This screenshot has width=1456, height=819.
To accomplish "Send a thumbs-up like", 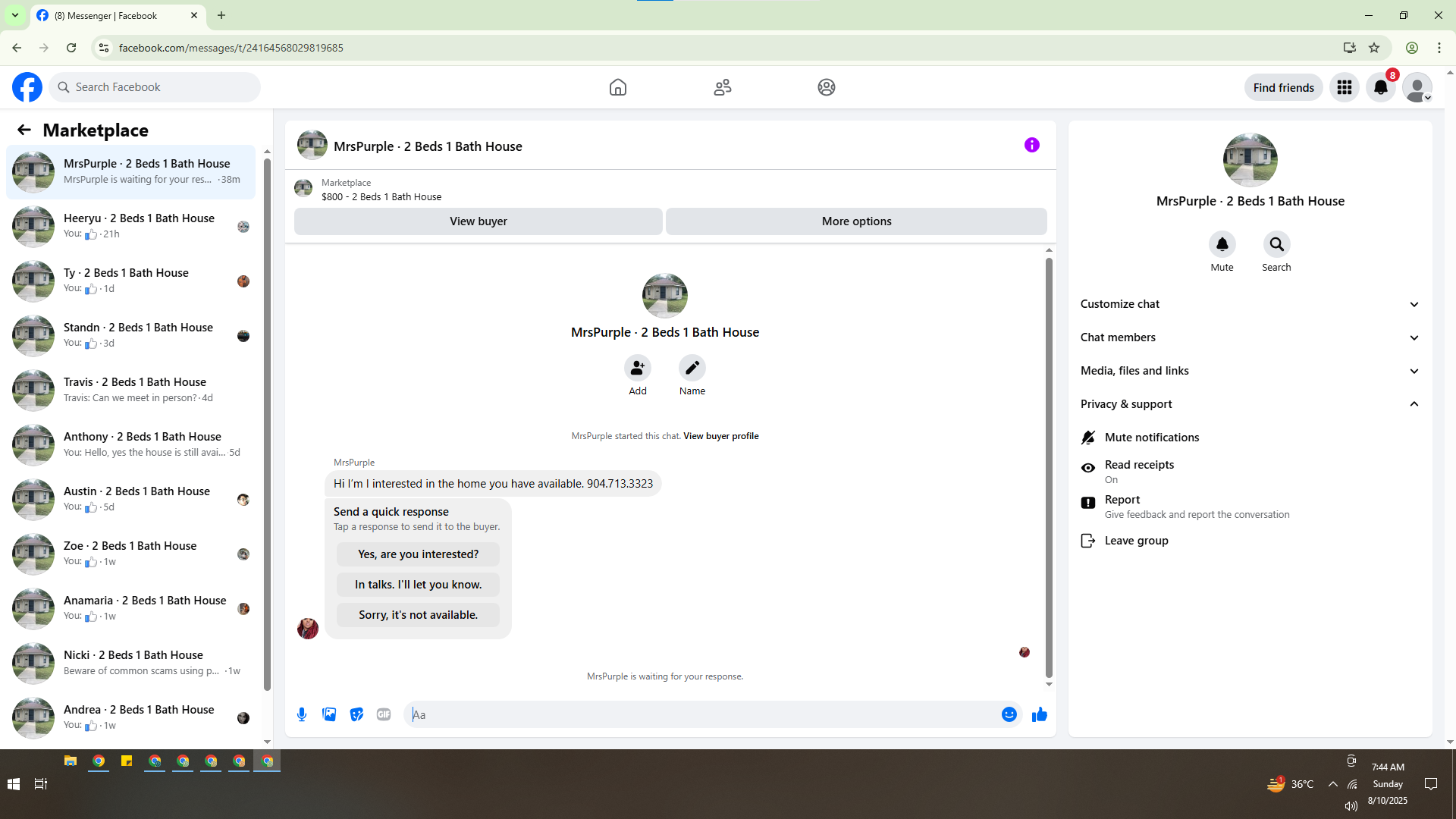I will [1039, 714].
